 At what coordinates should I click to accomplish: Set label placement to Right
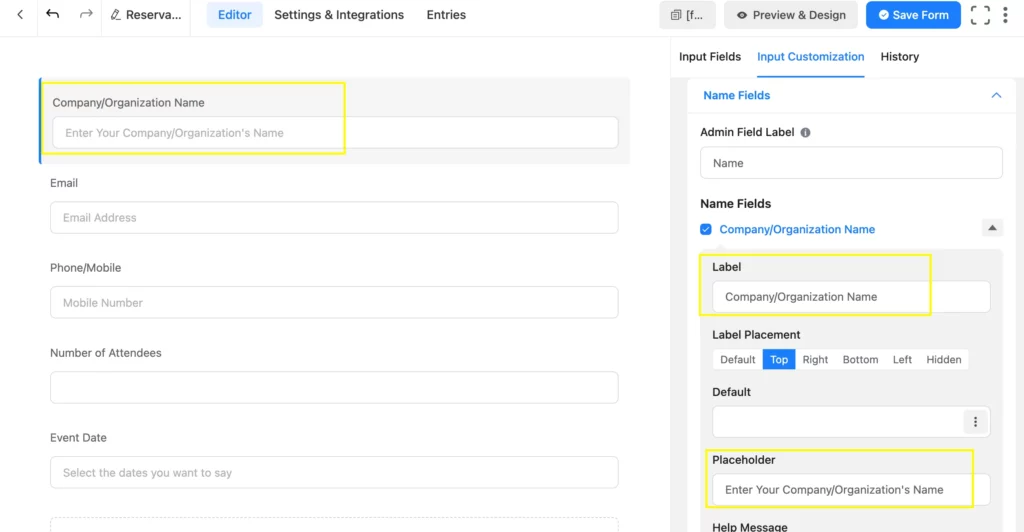(x=815, y=360)
